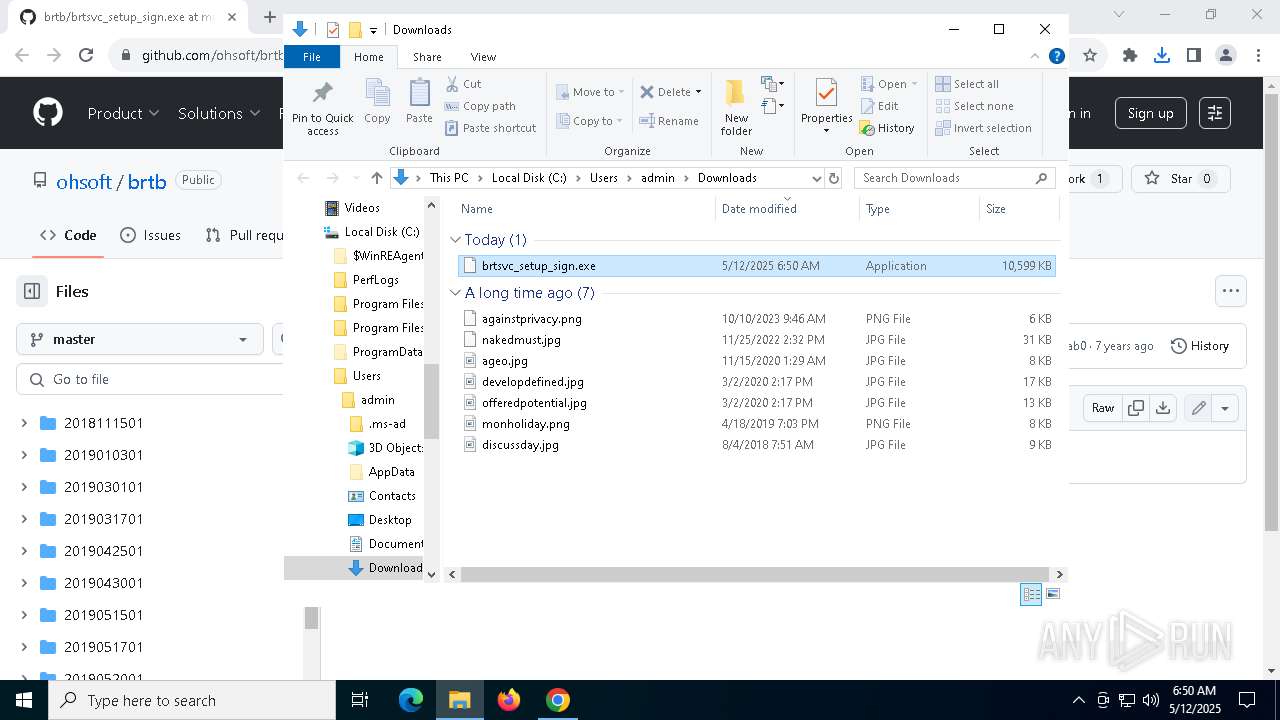Open History link on GitHub
Screen dimensions: 1280x720
click(x=1199, y=345)
